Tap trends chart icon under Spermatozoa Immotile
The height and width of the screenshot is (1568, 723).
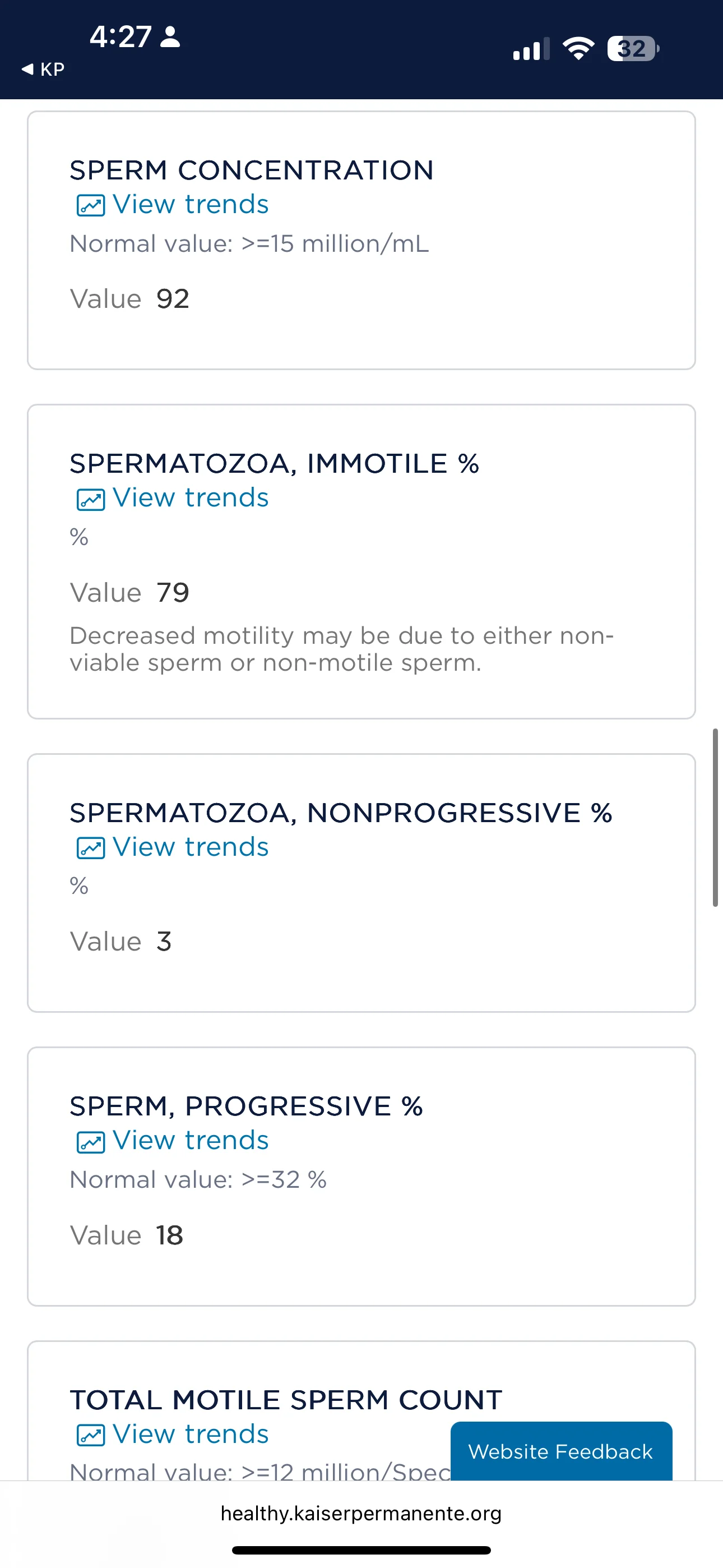[91, 499]
